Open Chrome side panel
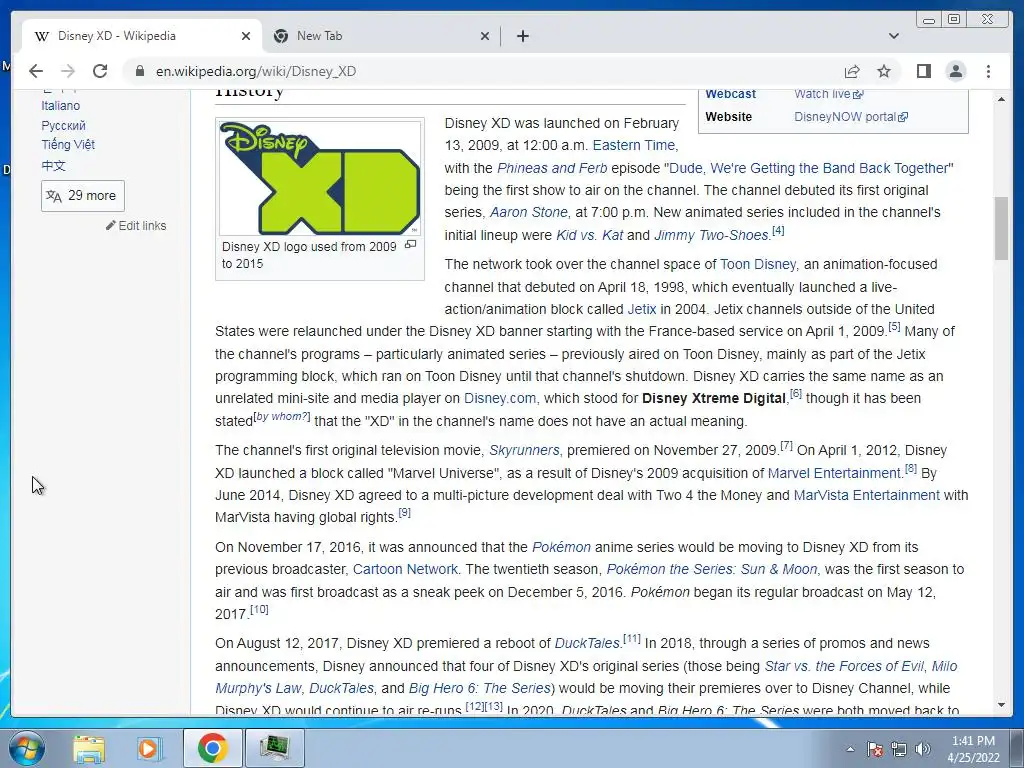The width and height of the screenshot is (1024, 768). pos(923,71)
